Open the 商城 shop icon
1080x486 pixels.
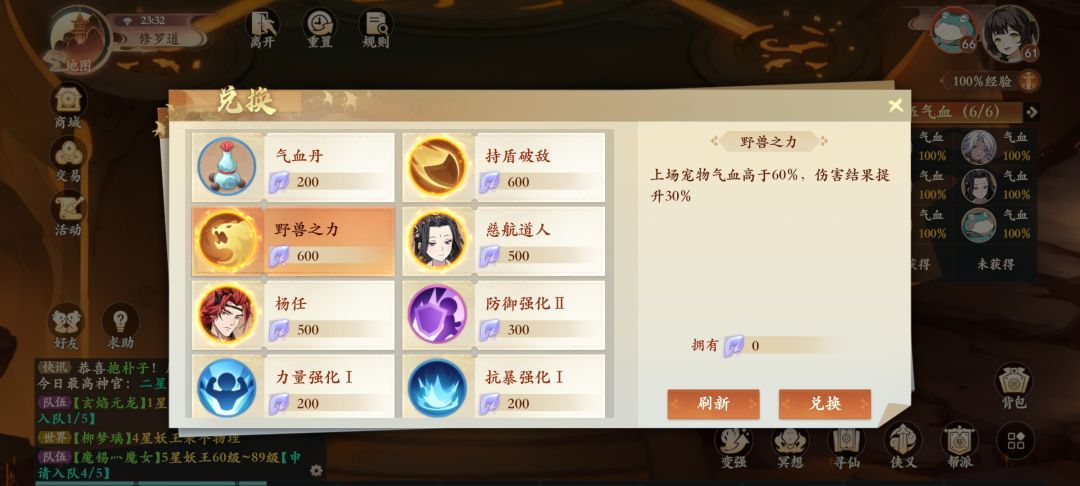(68, 106)
